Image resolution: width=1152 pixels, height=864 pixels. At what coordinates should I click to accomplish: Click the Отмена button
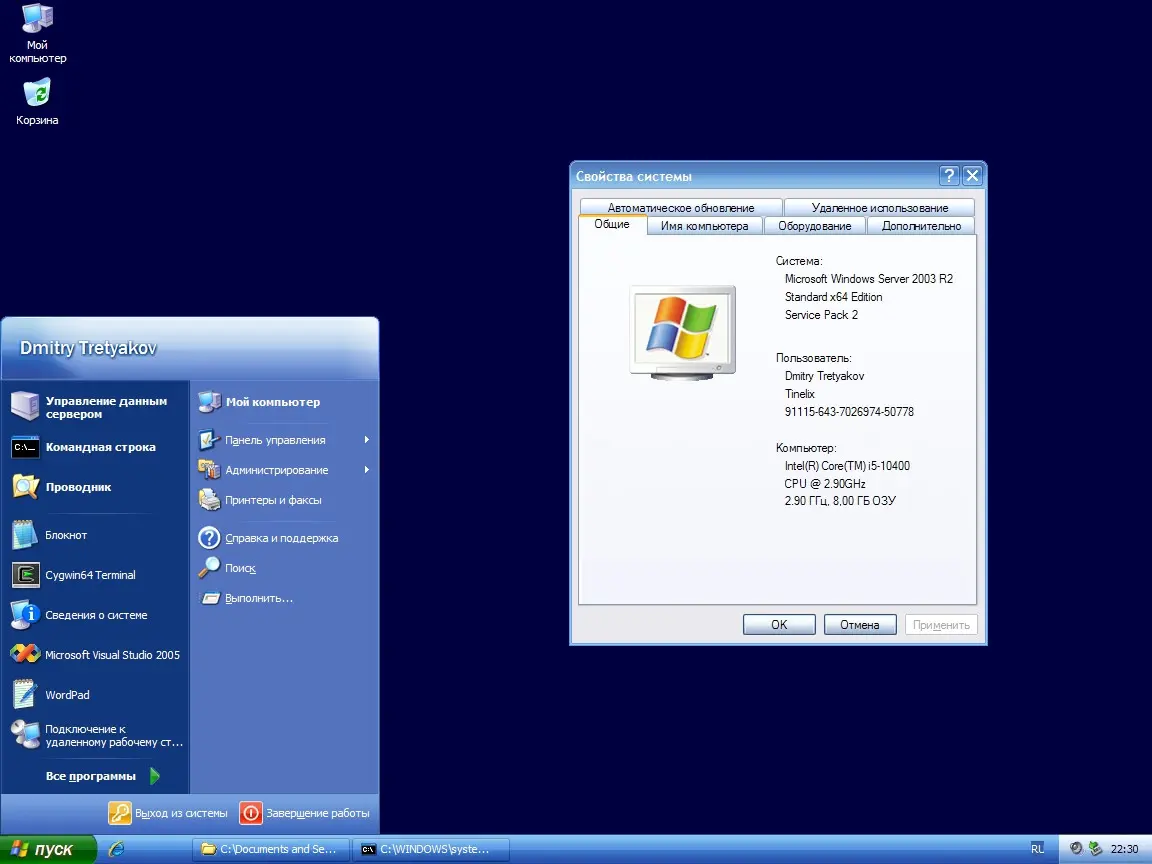(860, 624)
